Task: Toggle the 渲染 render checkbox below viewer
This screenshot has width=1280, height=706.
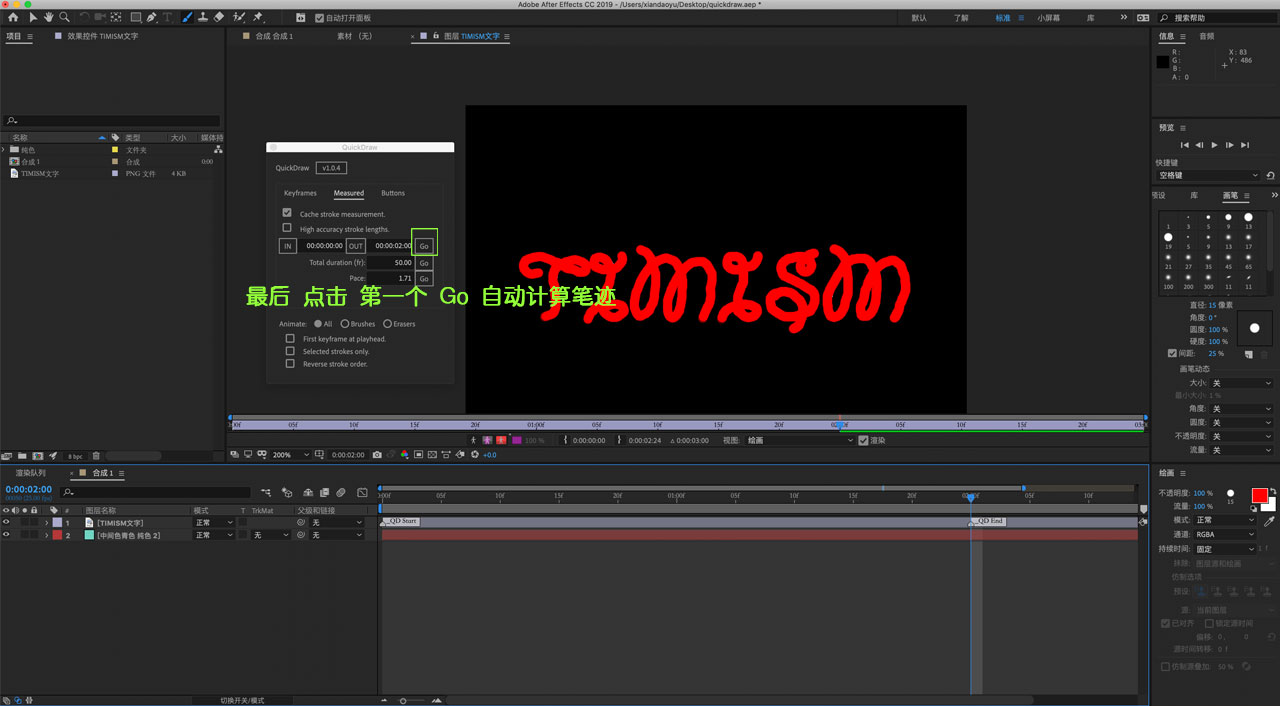Action: click(x=863, y=440)
